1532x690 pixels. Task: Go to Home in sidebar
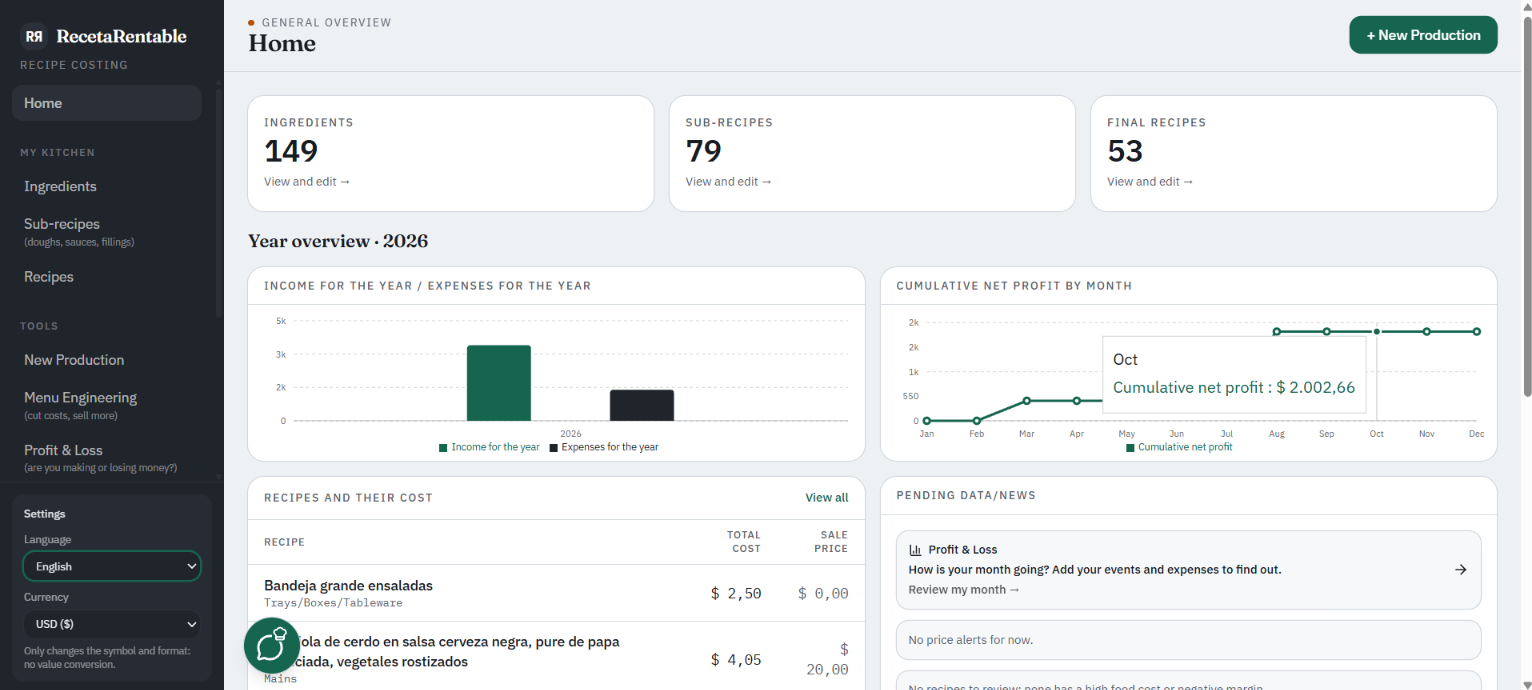[x=107, y=103]
